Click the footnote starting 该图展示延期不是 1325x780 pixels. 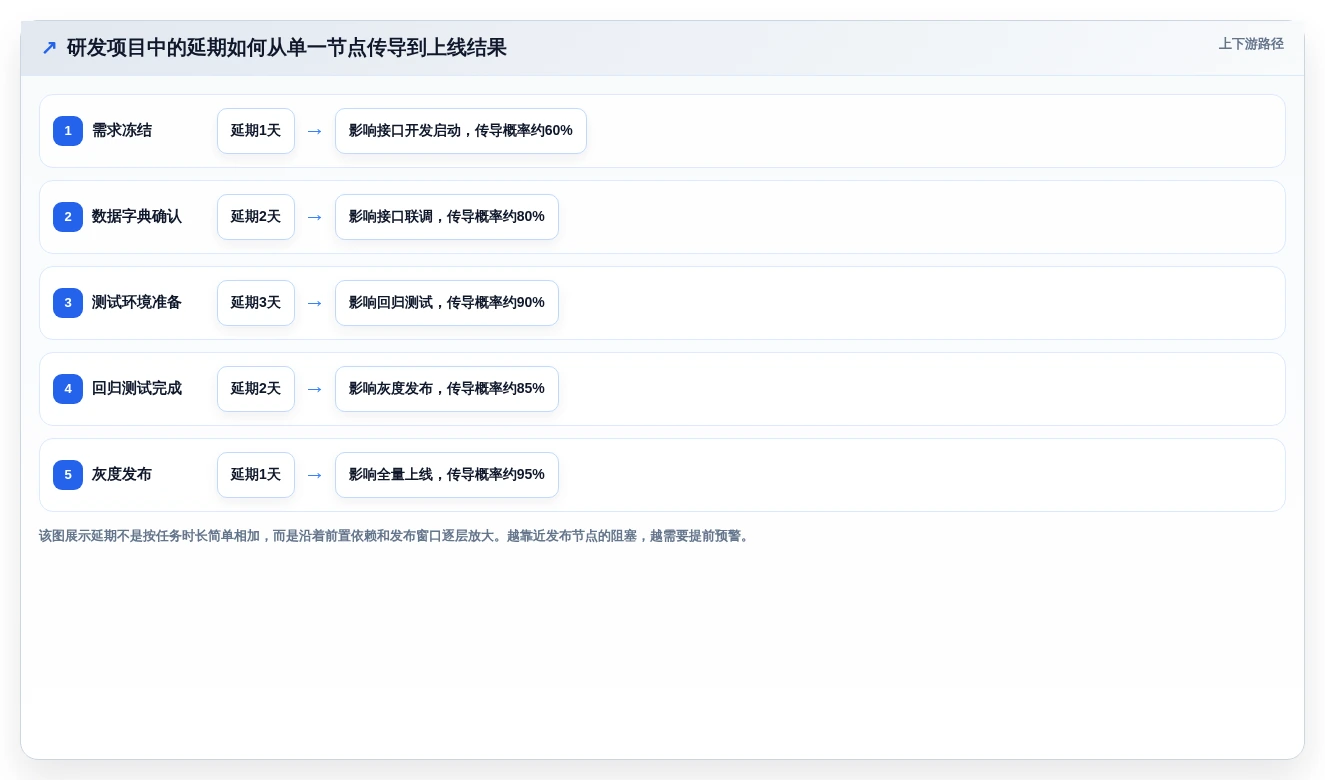coord(396,536)
